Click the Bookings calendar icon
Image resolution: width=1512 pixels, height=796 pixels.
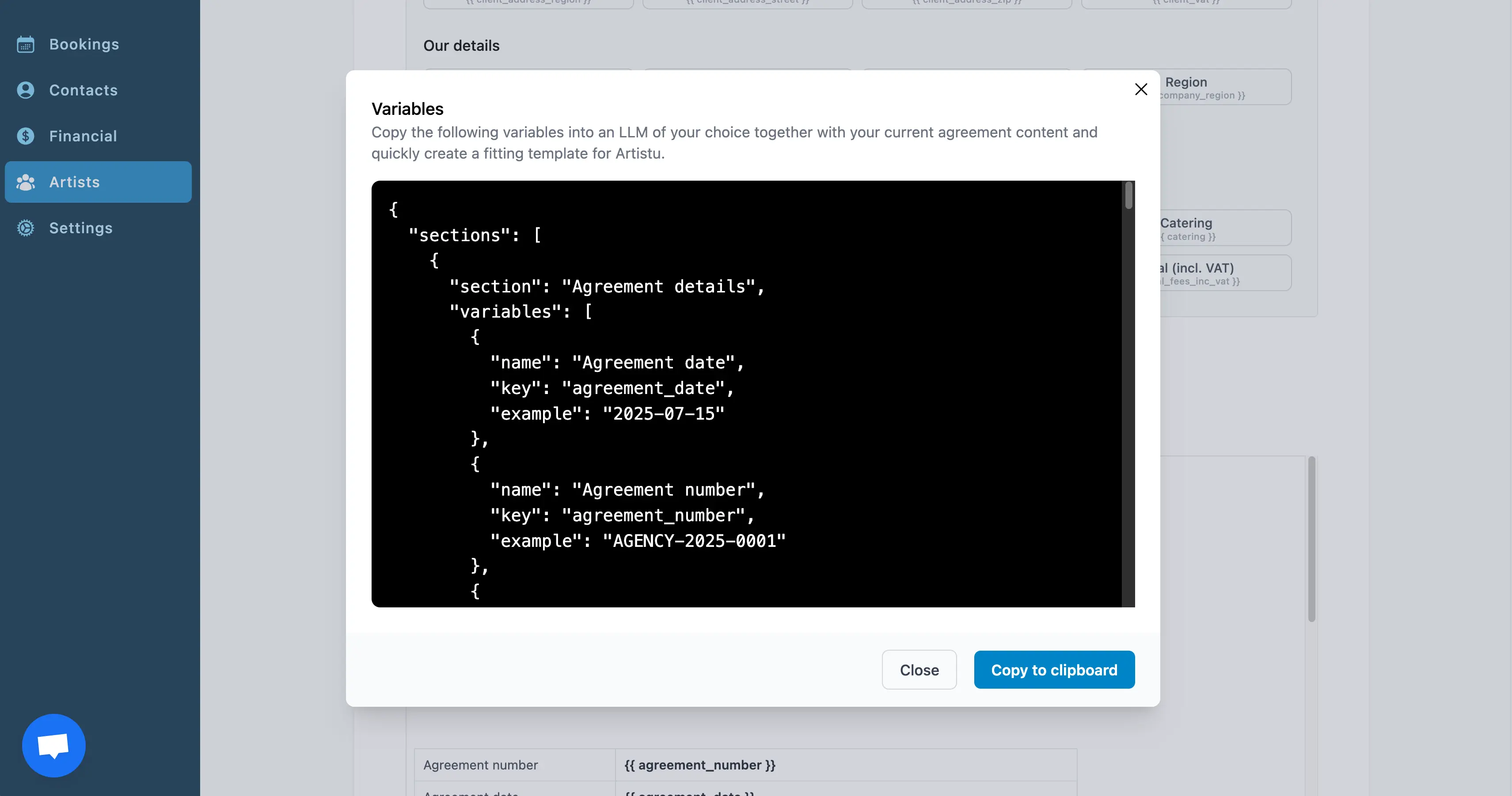click(x=25, y=45)
